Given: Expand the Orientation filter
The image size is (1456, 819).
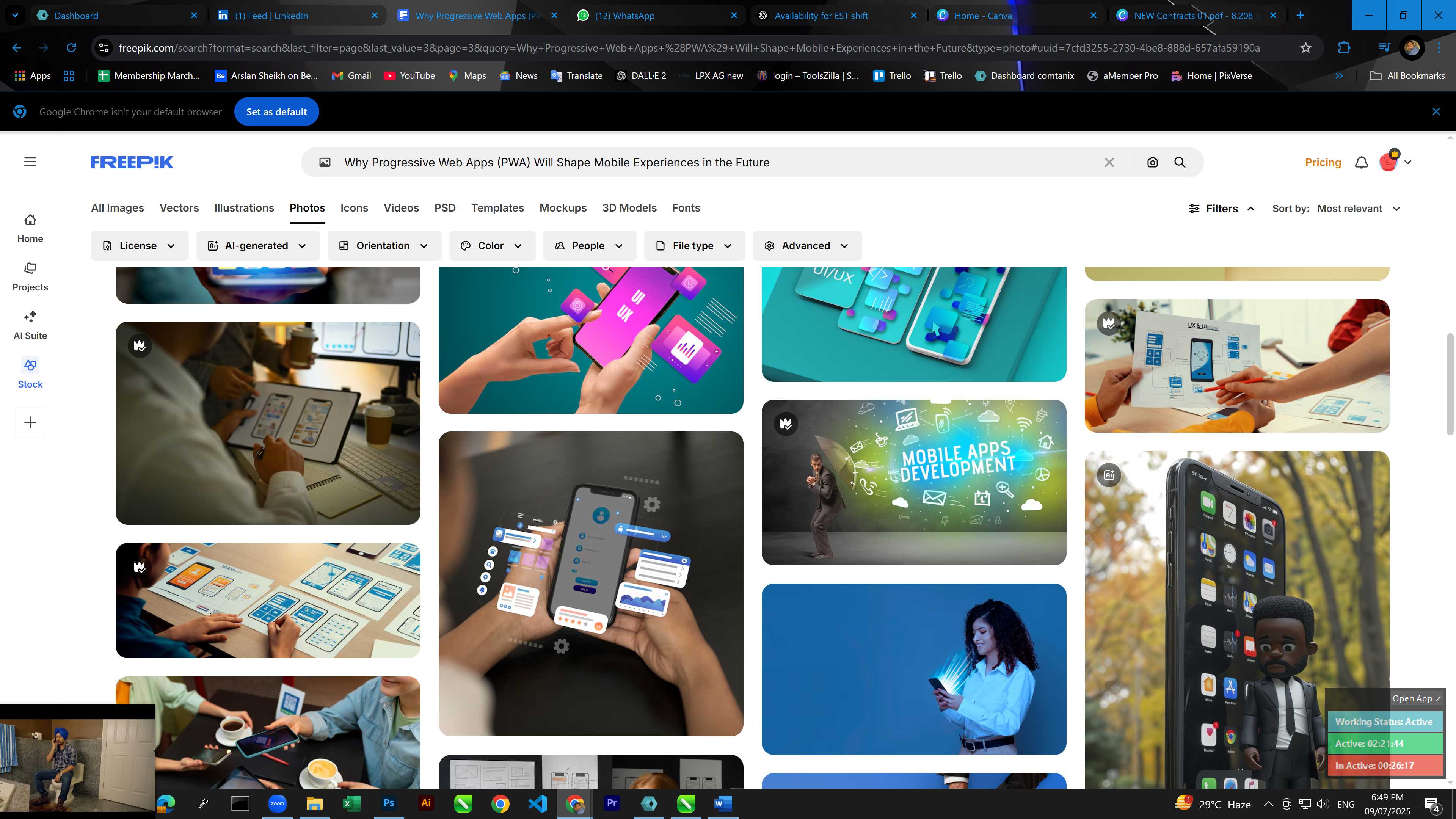Looking at the screenshot, I should 384,246.
